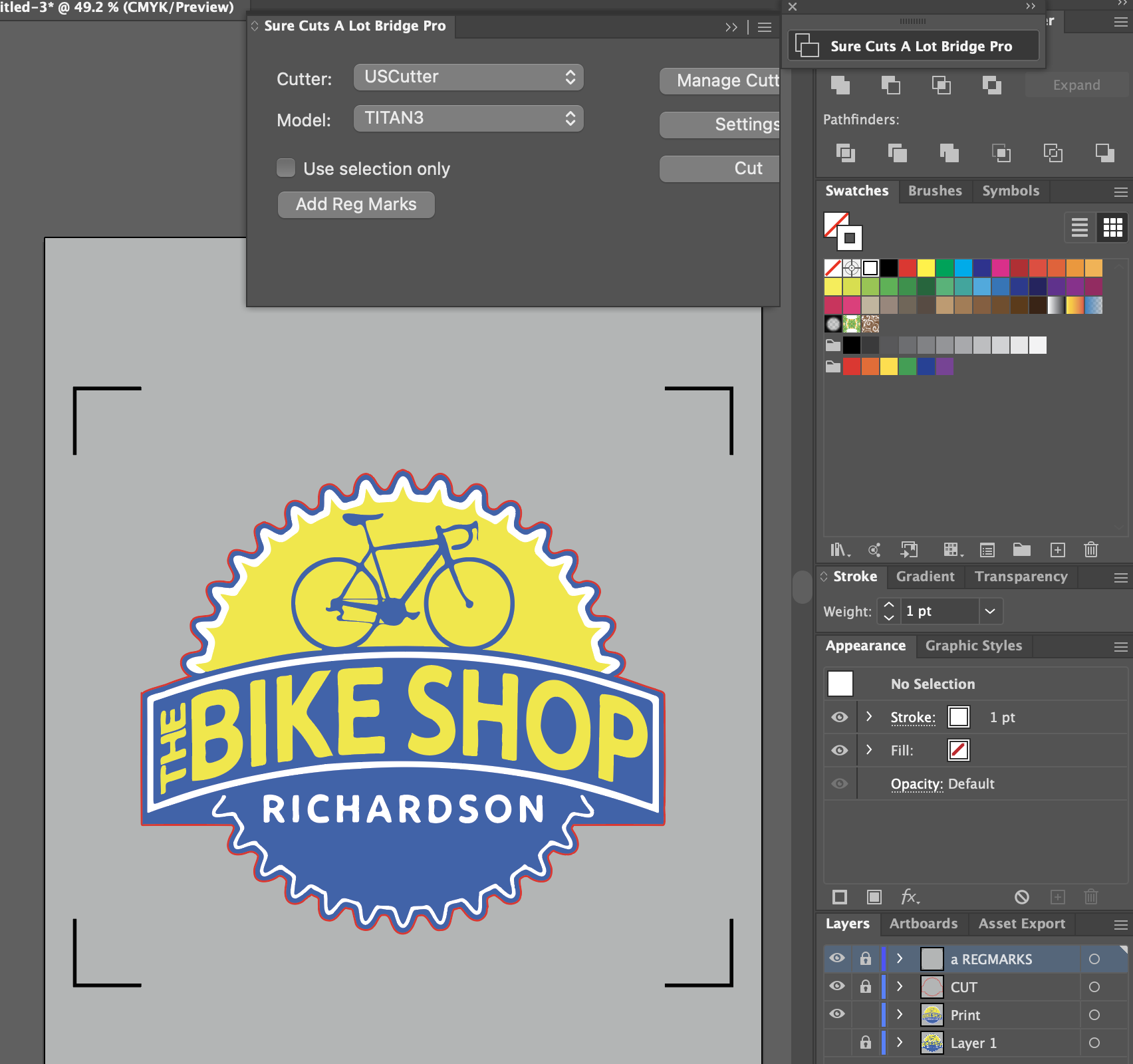1133x1064 pixels.
Task: Switch swatches to thumbnail grid view
Action: pos(1113,227)
